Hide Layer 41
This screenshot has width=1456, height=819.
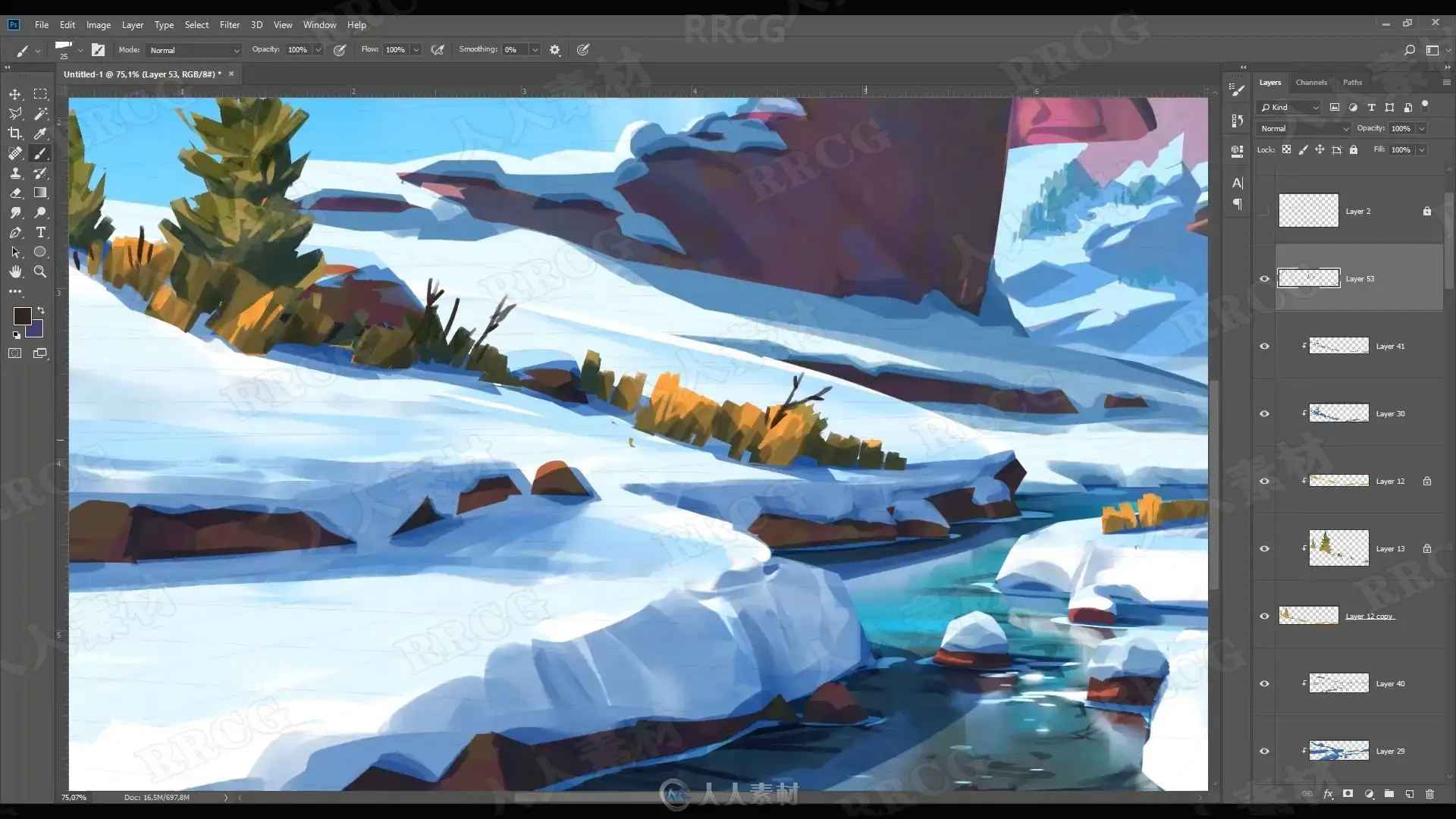[1264, 346]
